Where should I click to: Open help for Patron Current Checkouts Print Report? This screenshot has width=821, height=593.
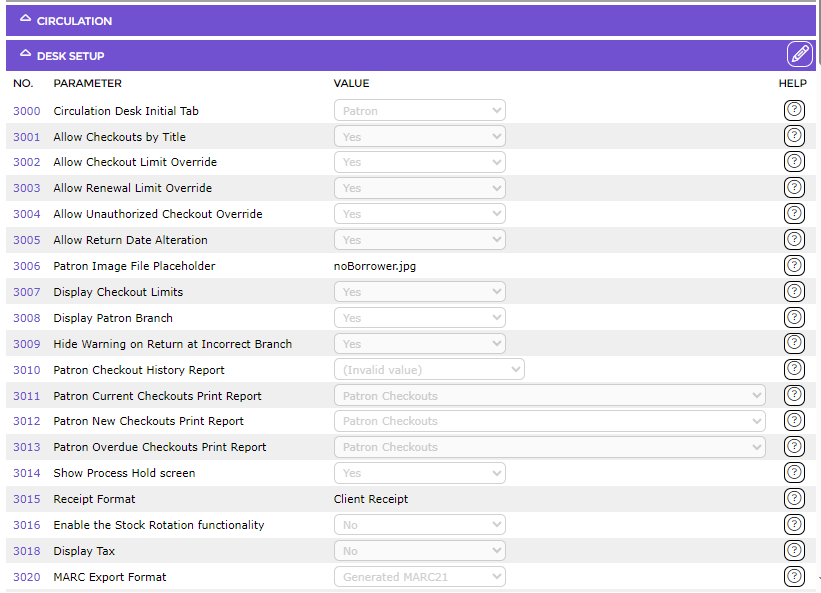click(794, 395)
